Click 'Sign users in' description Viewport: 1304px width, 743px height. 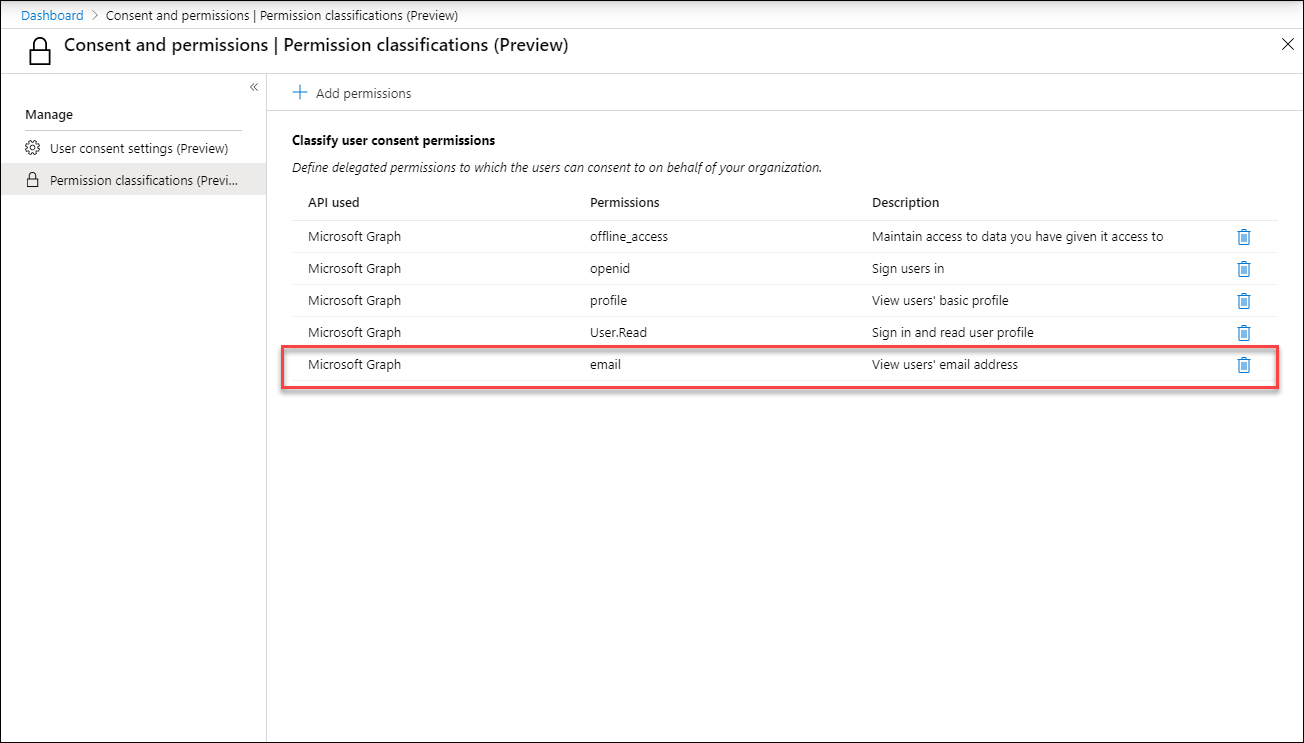tap(908, 269)
